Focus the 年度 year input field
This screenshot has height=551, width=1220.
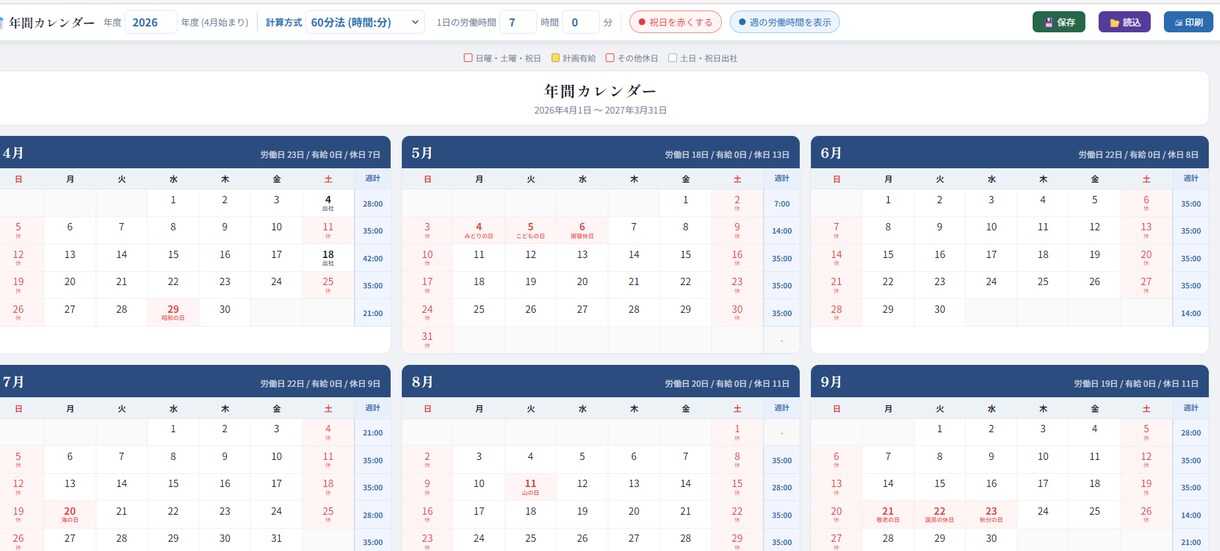151,22
